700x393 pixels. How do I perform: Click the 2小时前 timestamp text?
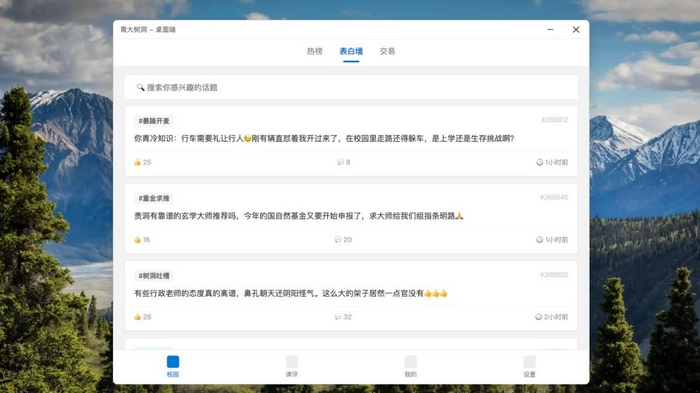tap(556, 317)
